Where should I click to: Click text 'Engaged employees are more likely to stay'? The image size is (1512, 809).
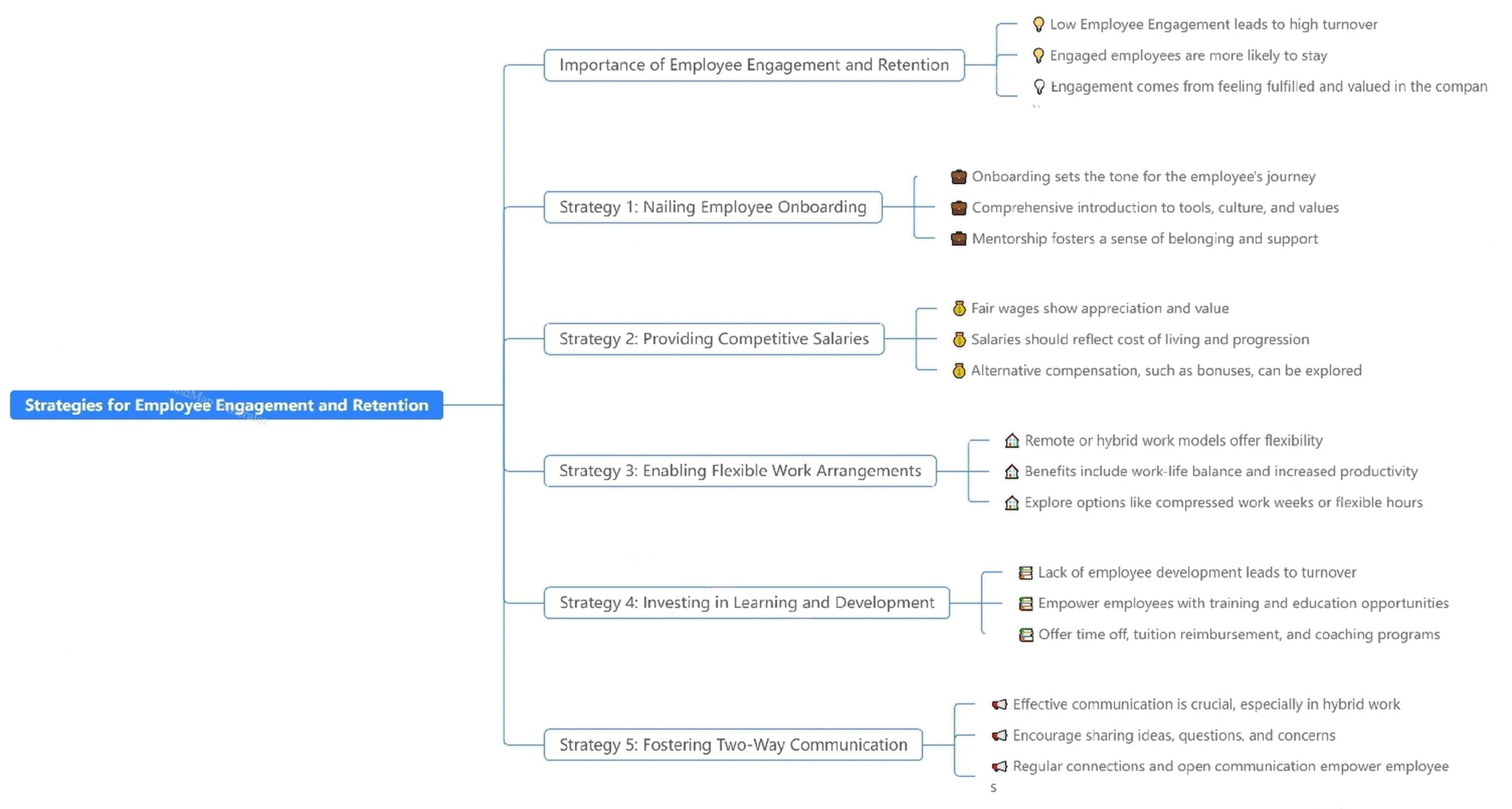tap(1188, 56)
